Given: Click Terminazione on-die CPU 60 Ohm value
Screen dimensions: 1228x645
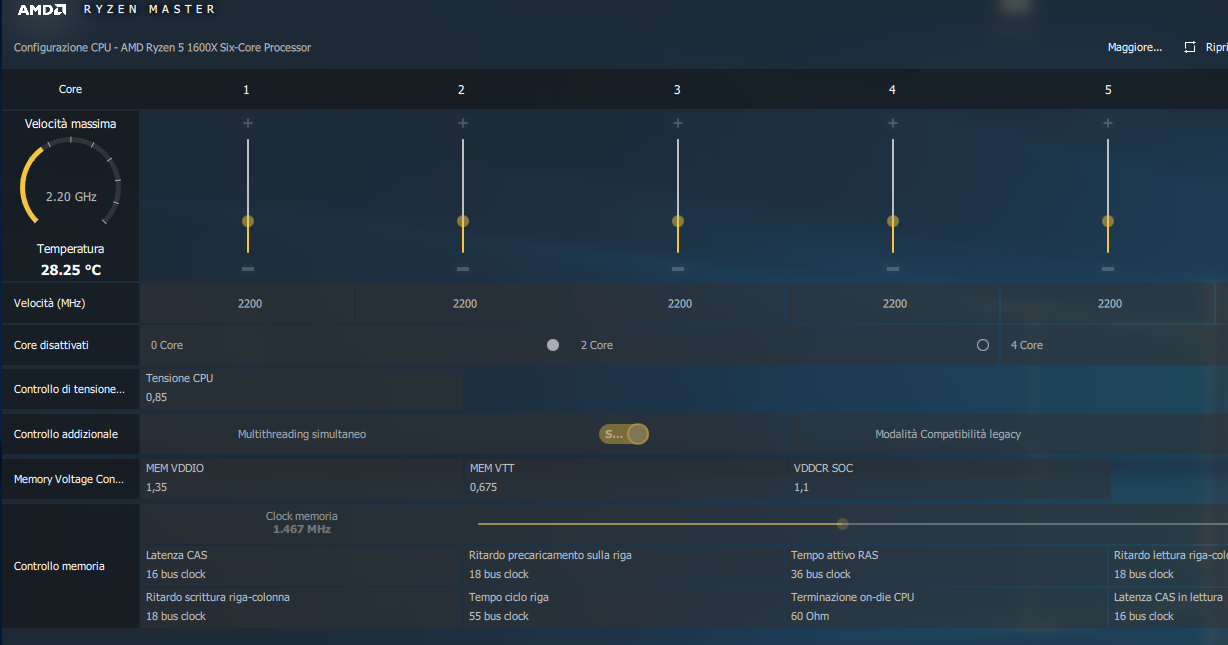Looking at the screenshot, I should point(811,616).
